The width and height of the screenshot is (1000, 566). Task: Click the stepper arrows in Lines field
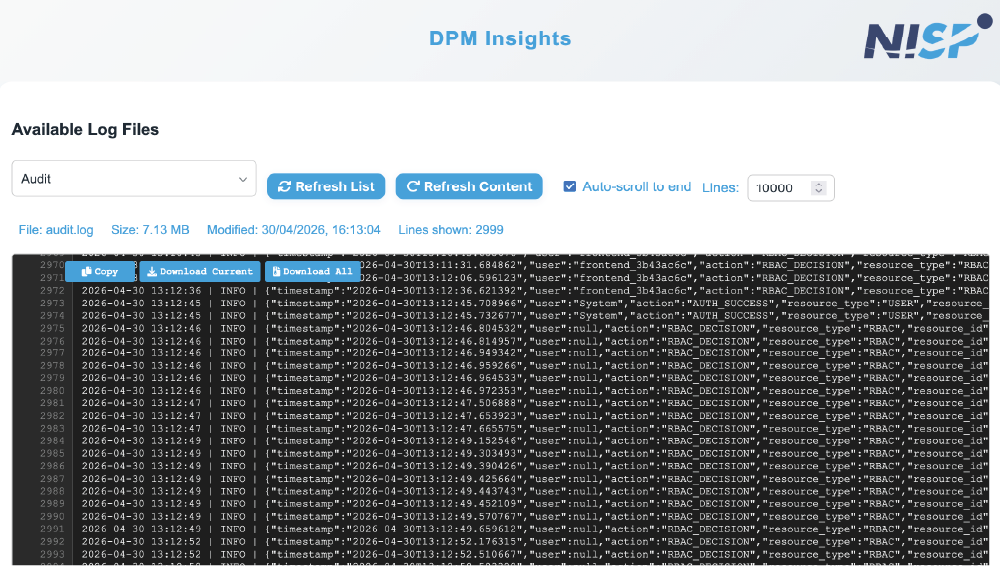click(818, 188)
